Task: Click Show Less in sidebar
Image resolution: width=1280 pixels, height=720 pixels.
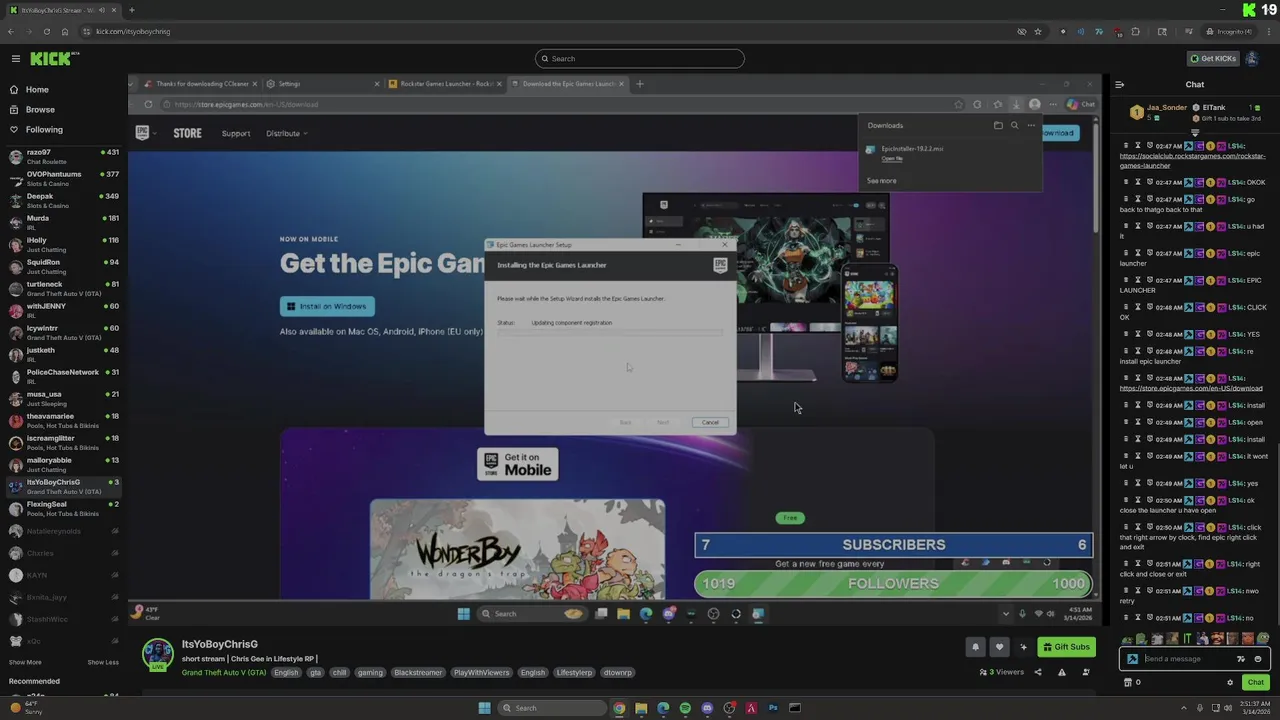Action: [103, 662]
